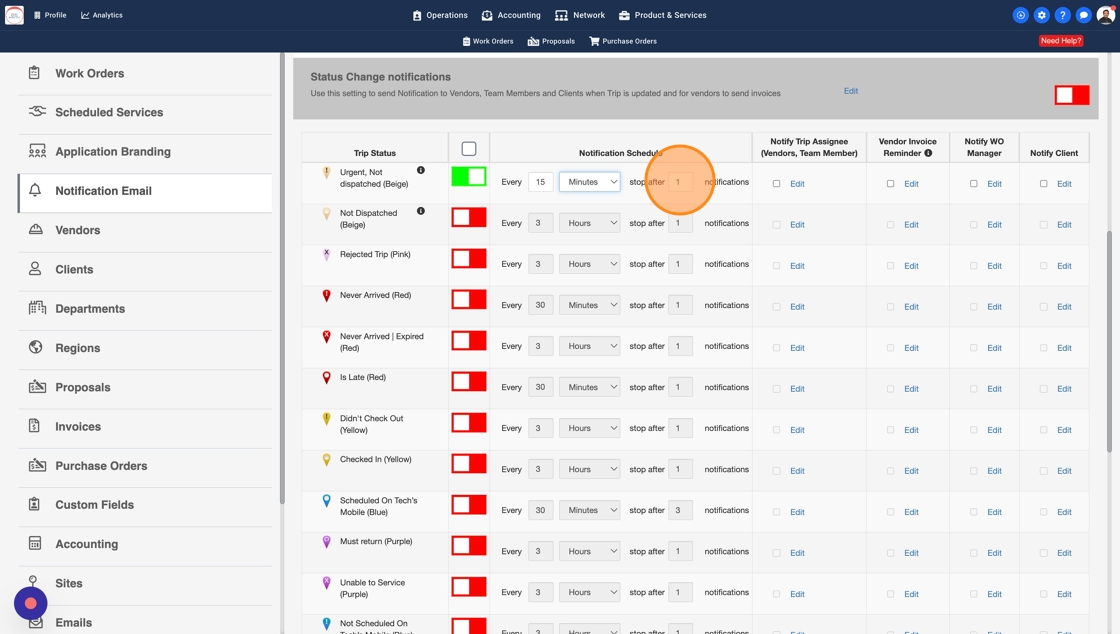Open the chat messages icon in header
This screenshot has width=1120, height=634.
click(1084, 15)
